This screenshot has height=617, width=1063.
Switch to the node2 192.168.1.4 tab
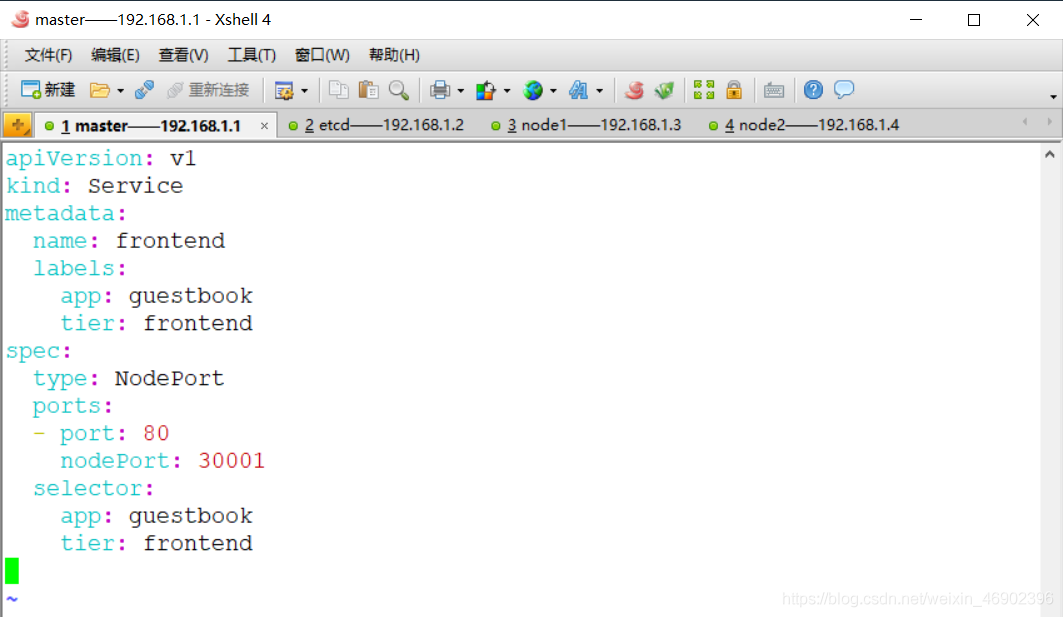point(804,125)
